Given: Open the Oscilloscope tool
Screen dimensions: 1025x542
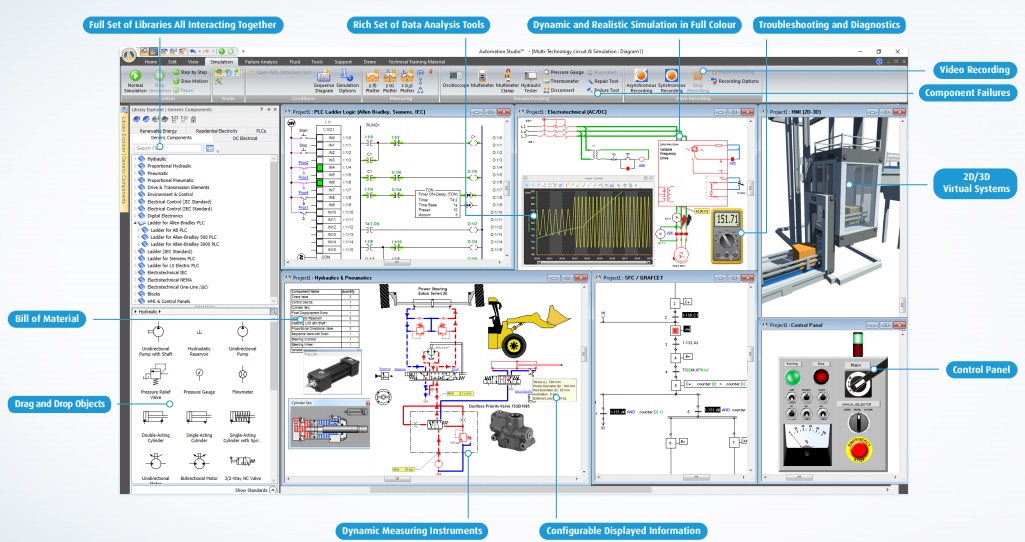Looking at the screenshot, I should pyautogui.click(x=453, y=79).
